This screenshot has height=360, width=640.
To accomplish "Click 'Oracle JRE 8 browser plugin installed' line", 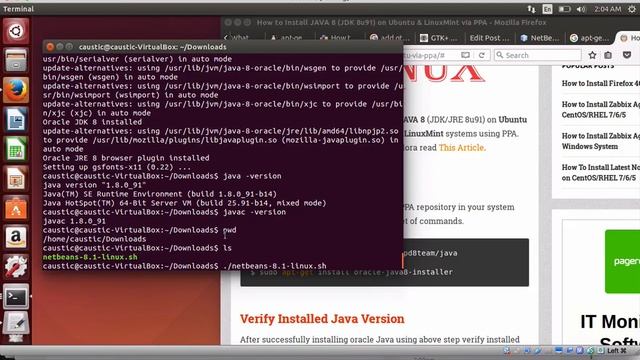I will pyautogui.click(x=126, y=158).
